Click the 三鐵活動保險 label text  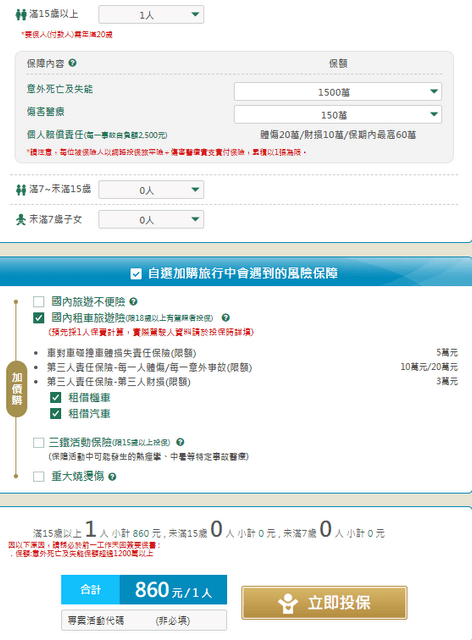109,442
